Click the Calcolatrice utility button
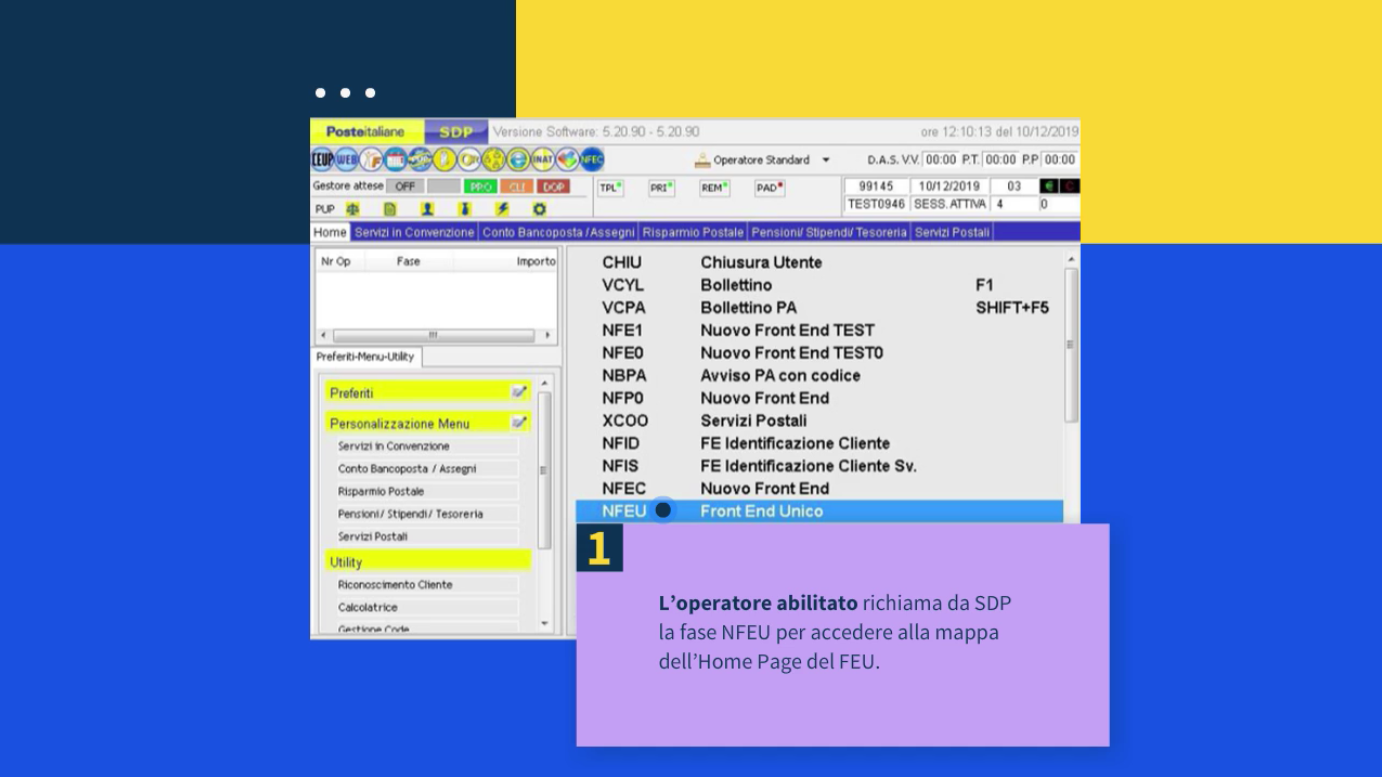The width and height of the screenshot is (1382, 777). (427, 607)
